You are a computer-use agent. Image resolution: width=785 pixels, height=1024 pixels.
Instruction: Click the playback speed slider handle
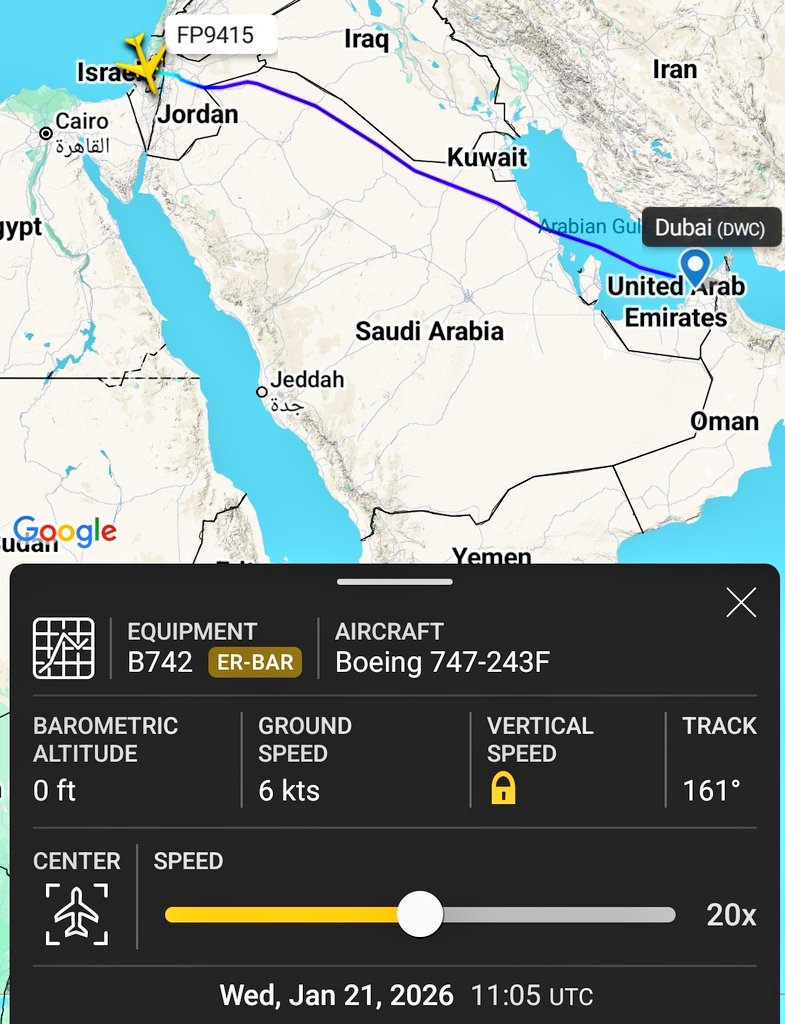(420, 914)
